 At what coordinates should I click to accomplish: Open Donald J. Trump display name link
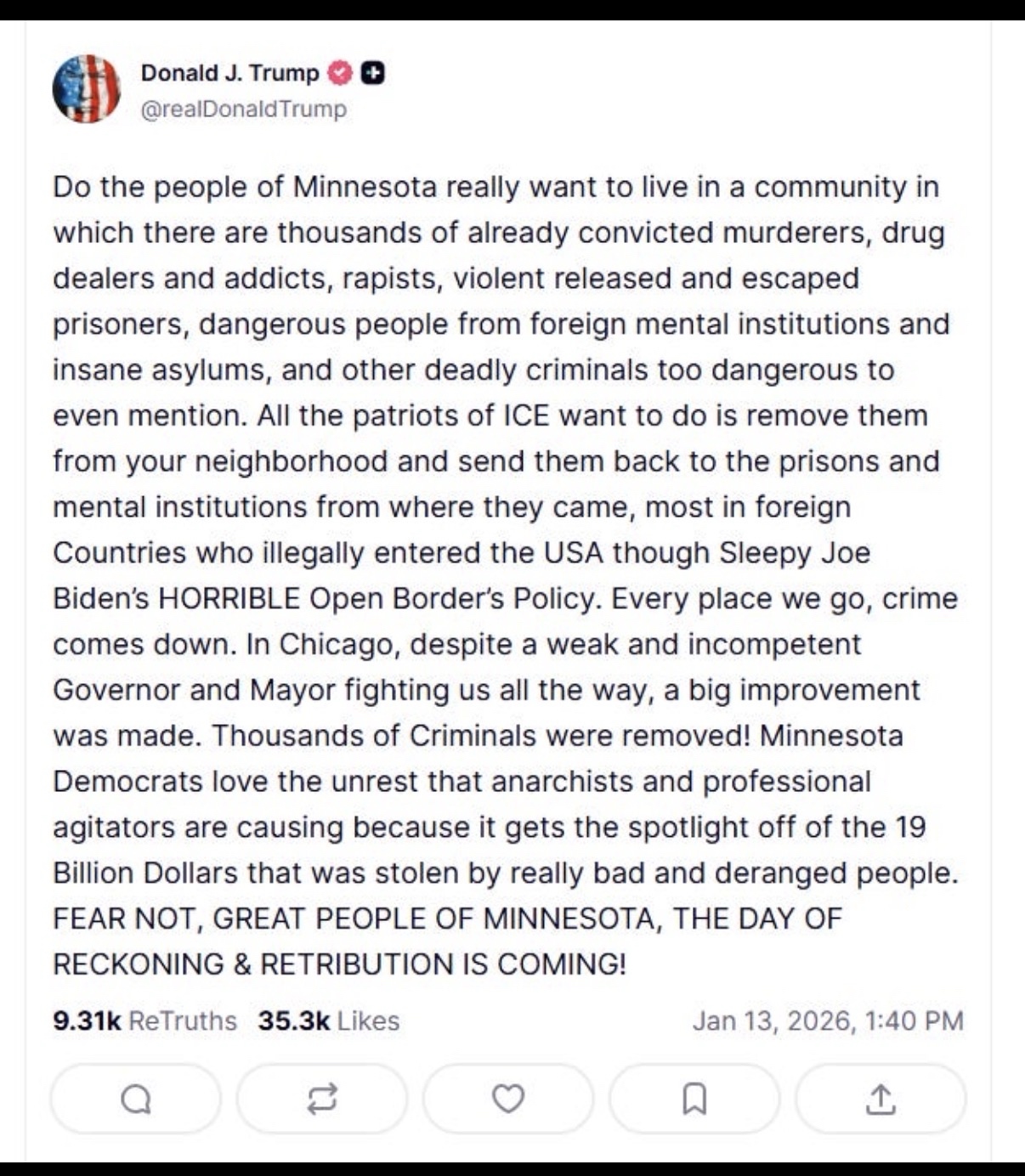pyautogui.click(x=229, y=74)
